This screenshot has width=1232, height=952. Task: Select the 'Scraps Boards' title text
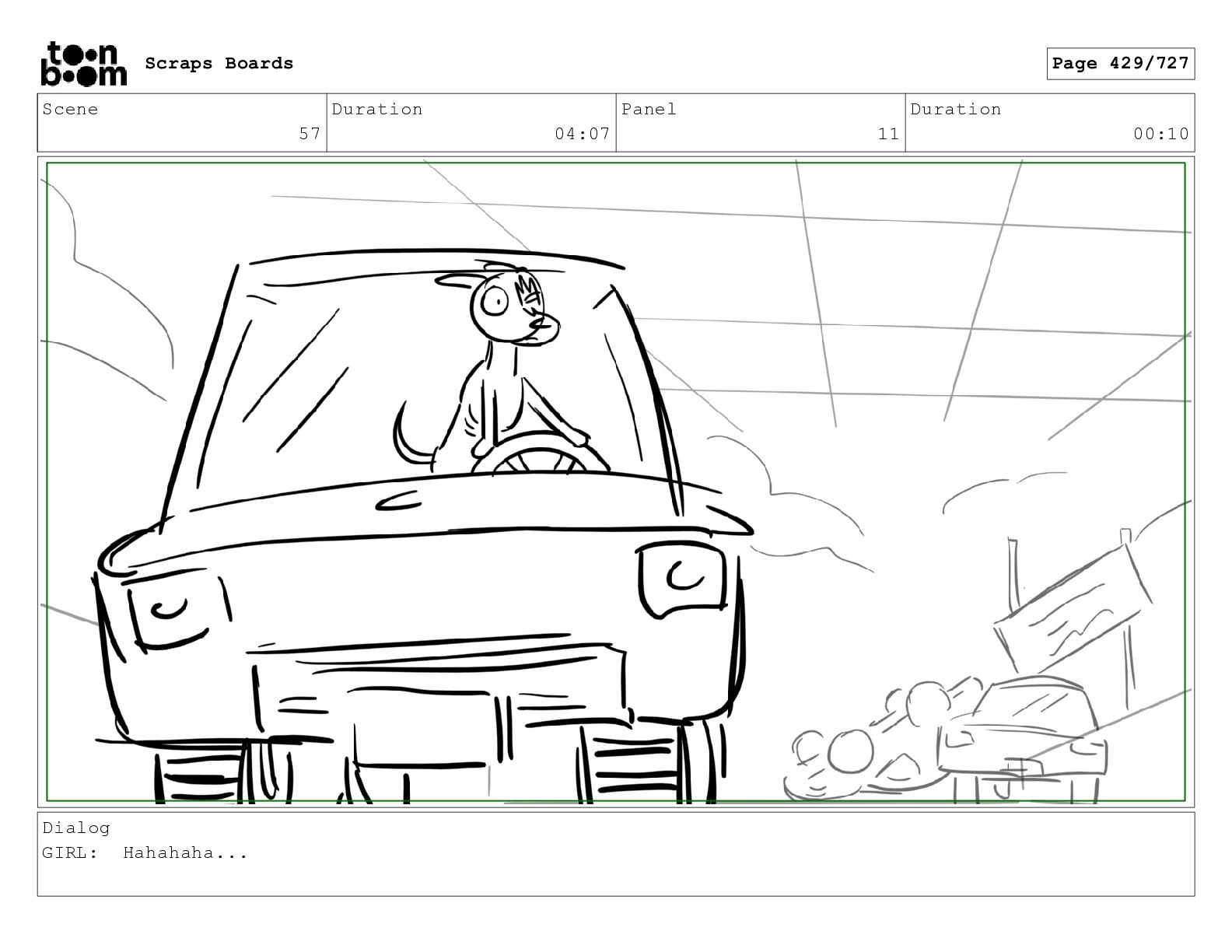(219, 63)
